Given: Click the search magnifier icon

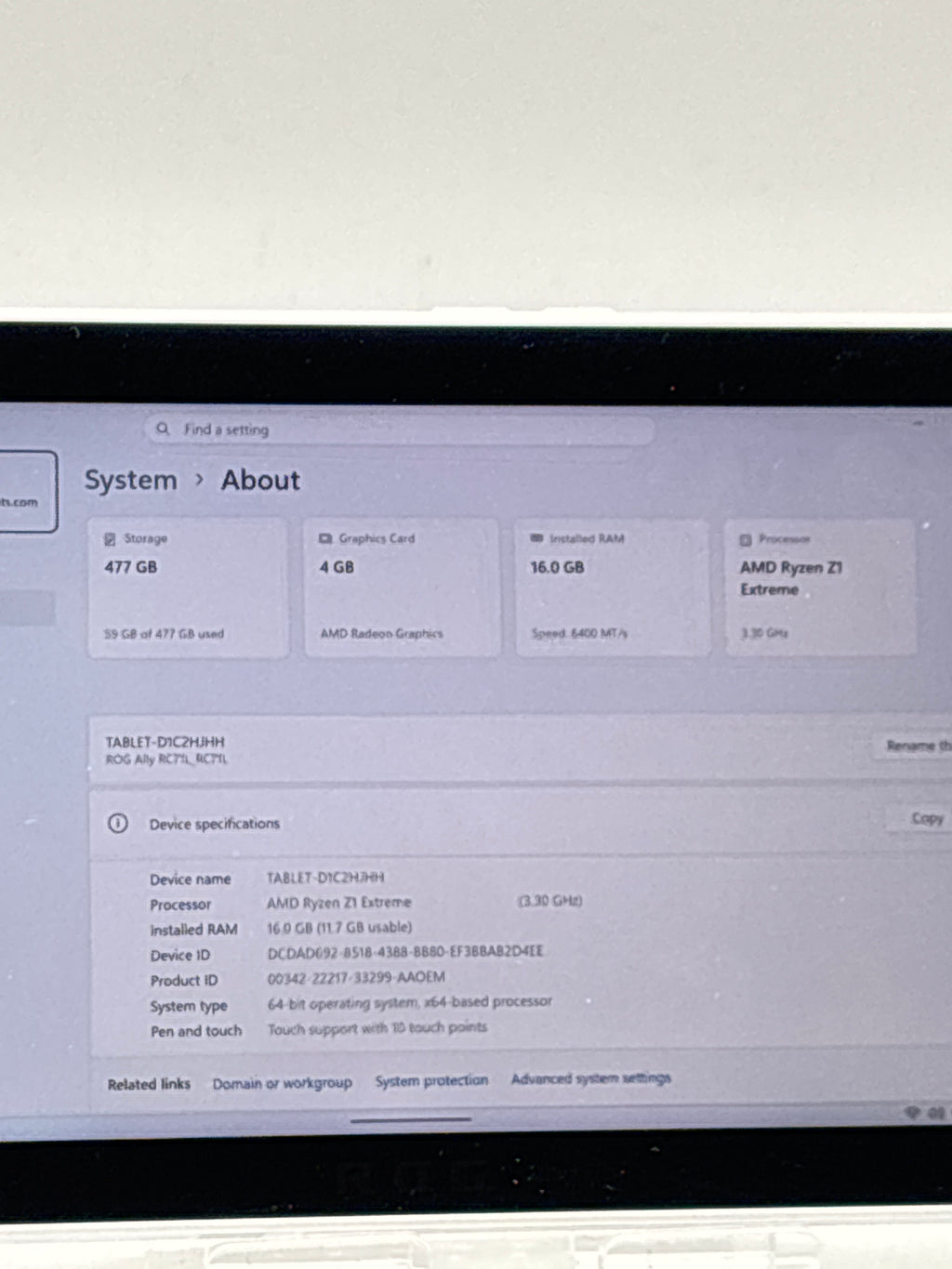Looking at the screenshot, I should [163, 429].
